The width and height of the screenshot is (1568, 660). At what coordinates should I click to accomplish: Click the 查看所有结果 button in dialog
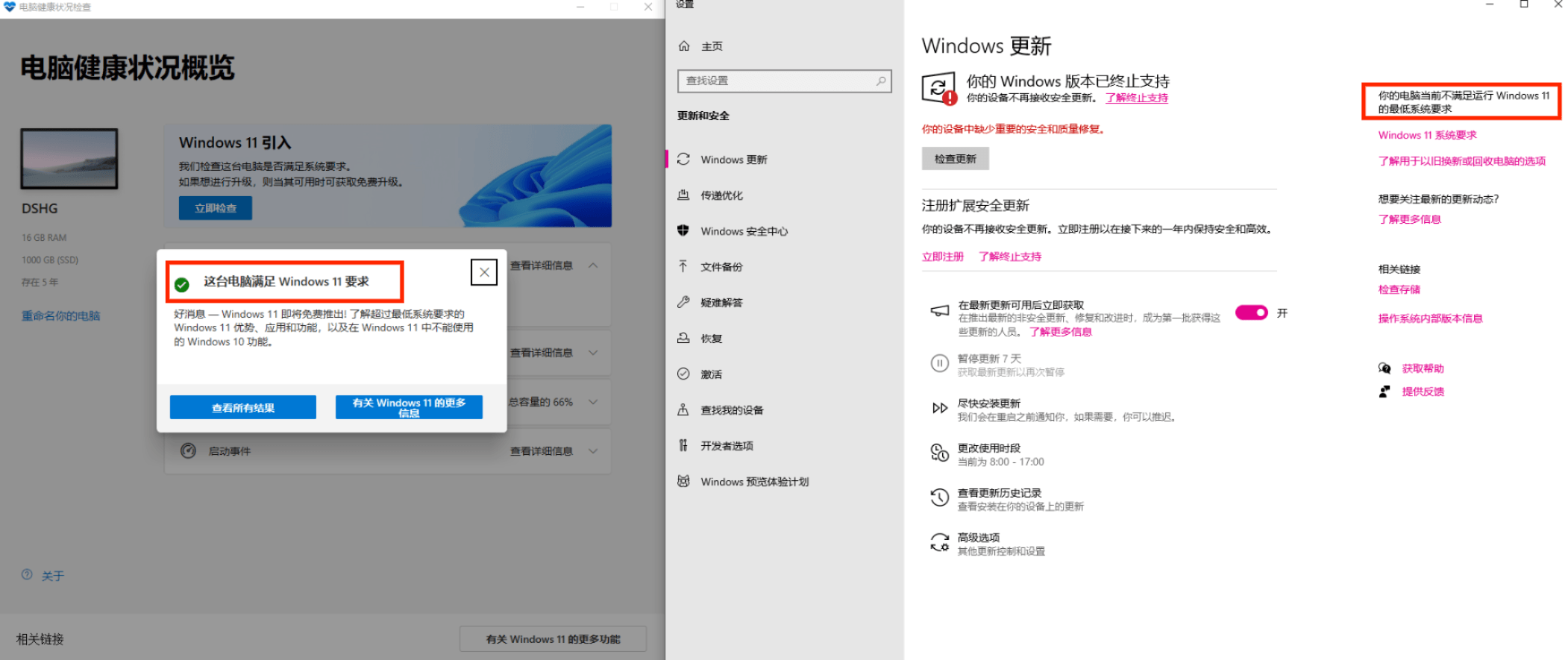(x=243, y=407)
